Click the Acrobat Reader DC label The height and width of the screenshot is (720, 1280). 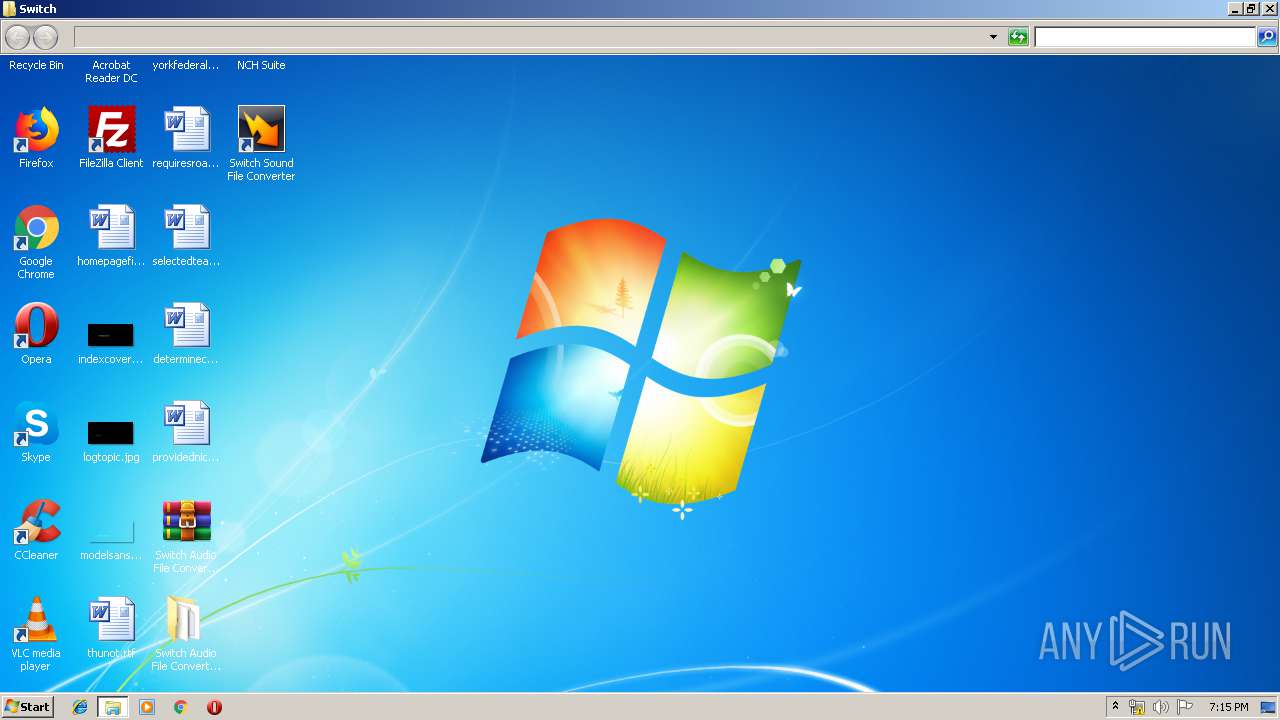click(111, 71)
